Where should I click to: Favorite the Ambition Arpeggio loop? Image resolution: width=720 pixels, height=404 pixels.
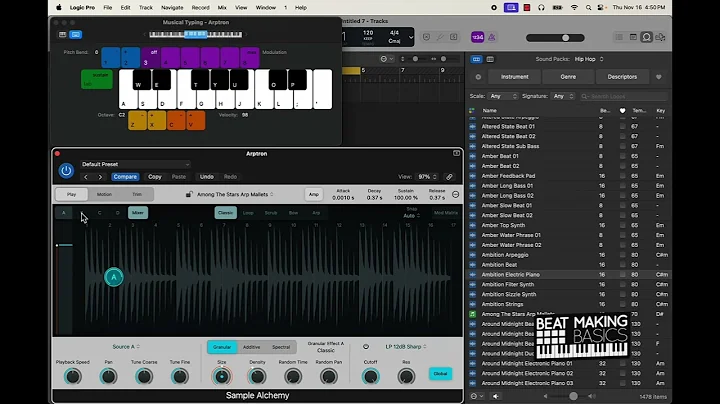(623, 255)
